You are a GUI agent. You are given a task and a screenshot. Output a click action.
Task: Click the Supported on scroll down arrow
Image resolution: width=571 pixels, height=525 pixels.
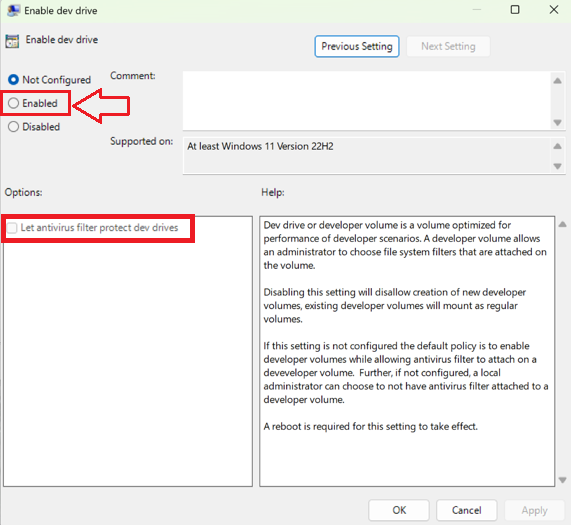(558, 166)
